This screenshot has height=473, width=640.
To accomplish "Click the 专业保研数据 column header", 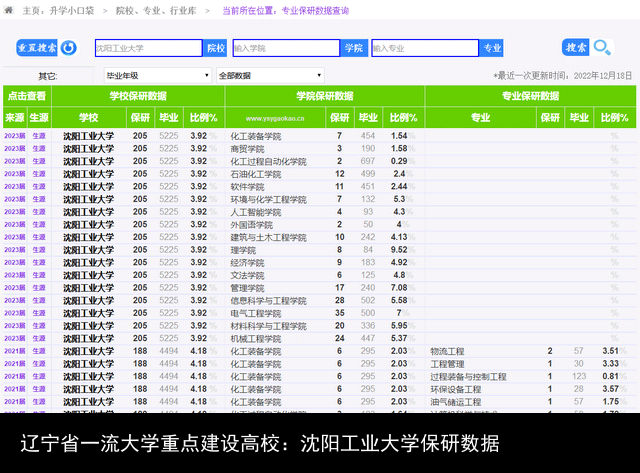I will pyautogui.click(x=530, y=96).
